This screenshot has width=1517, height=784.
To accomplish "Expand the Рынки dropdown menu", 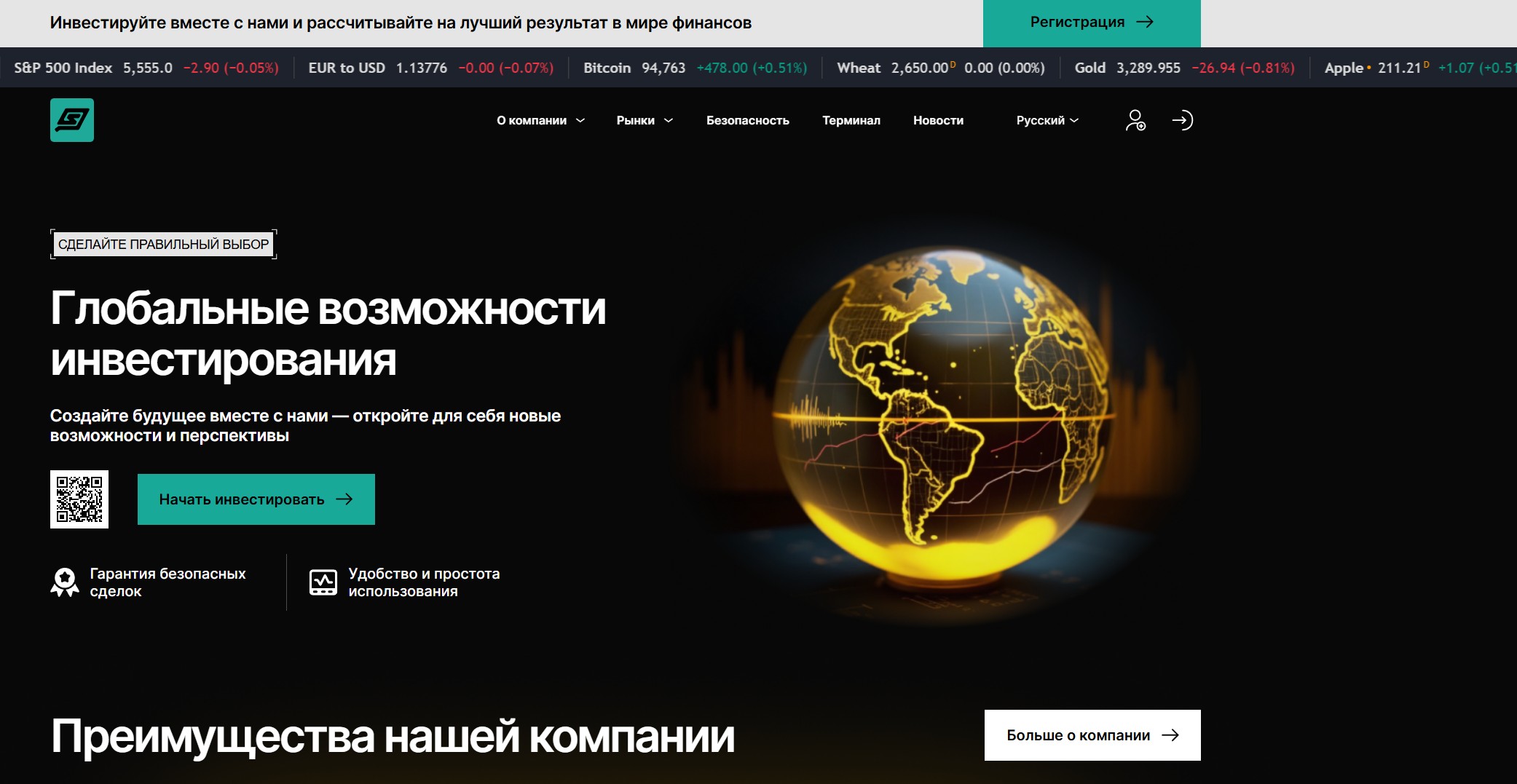I will (644, 121).
